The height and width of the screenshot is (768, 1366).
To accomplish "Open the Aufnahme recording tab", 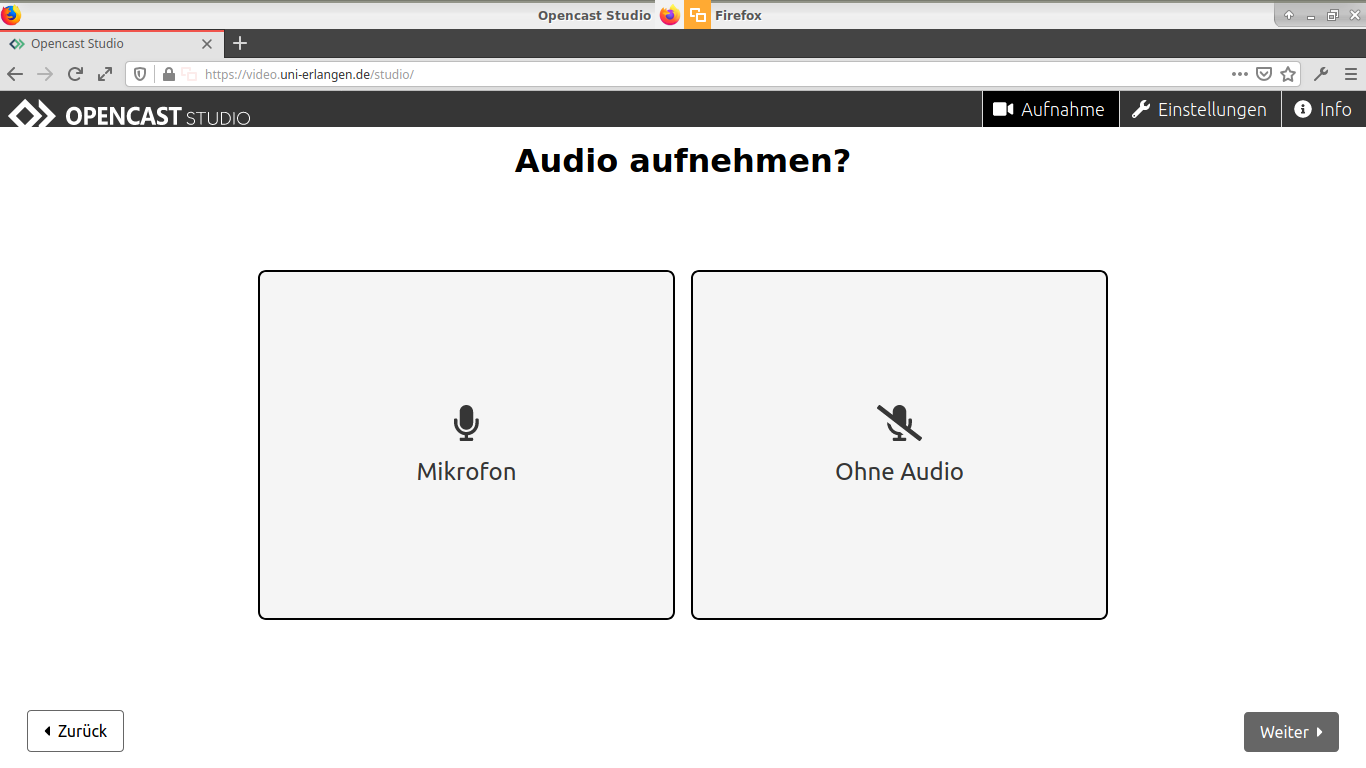I will coord(1049,110).
